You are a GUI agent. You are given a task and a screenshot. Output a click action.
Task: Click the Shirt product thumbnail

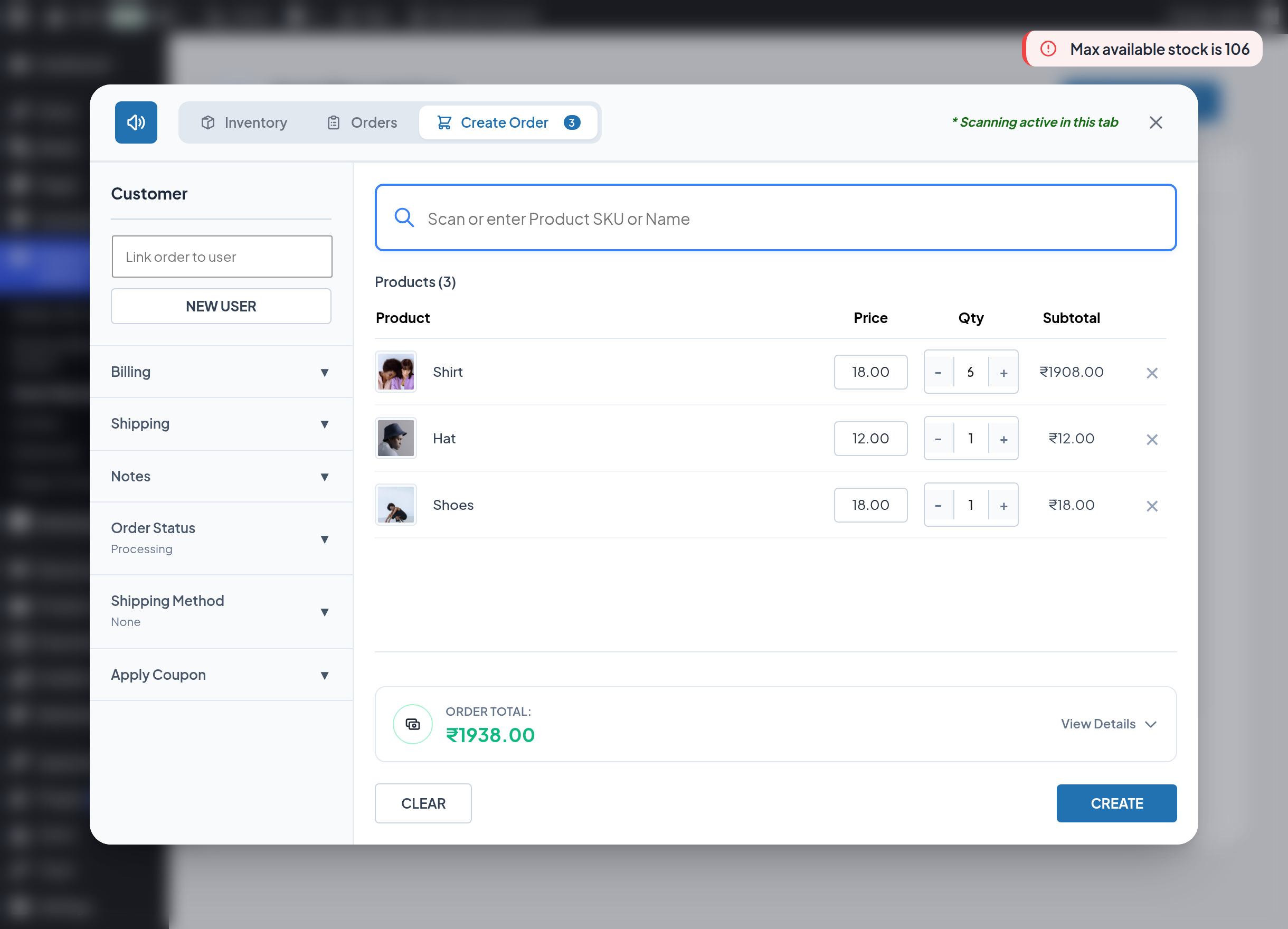395,372
